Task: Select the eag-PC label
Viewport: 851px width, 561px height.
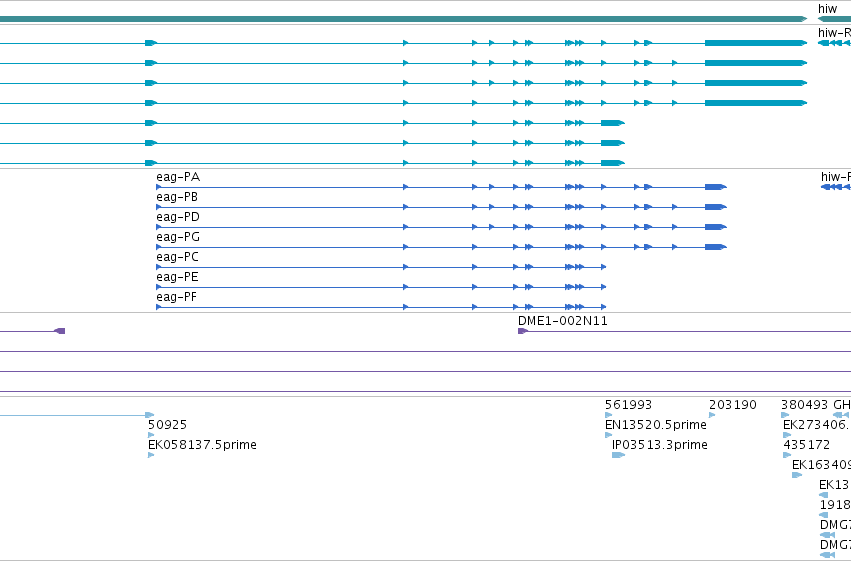Action: pyautogui.click(x=177, y=257)
